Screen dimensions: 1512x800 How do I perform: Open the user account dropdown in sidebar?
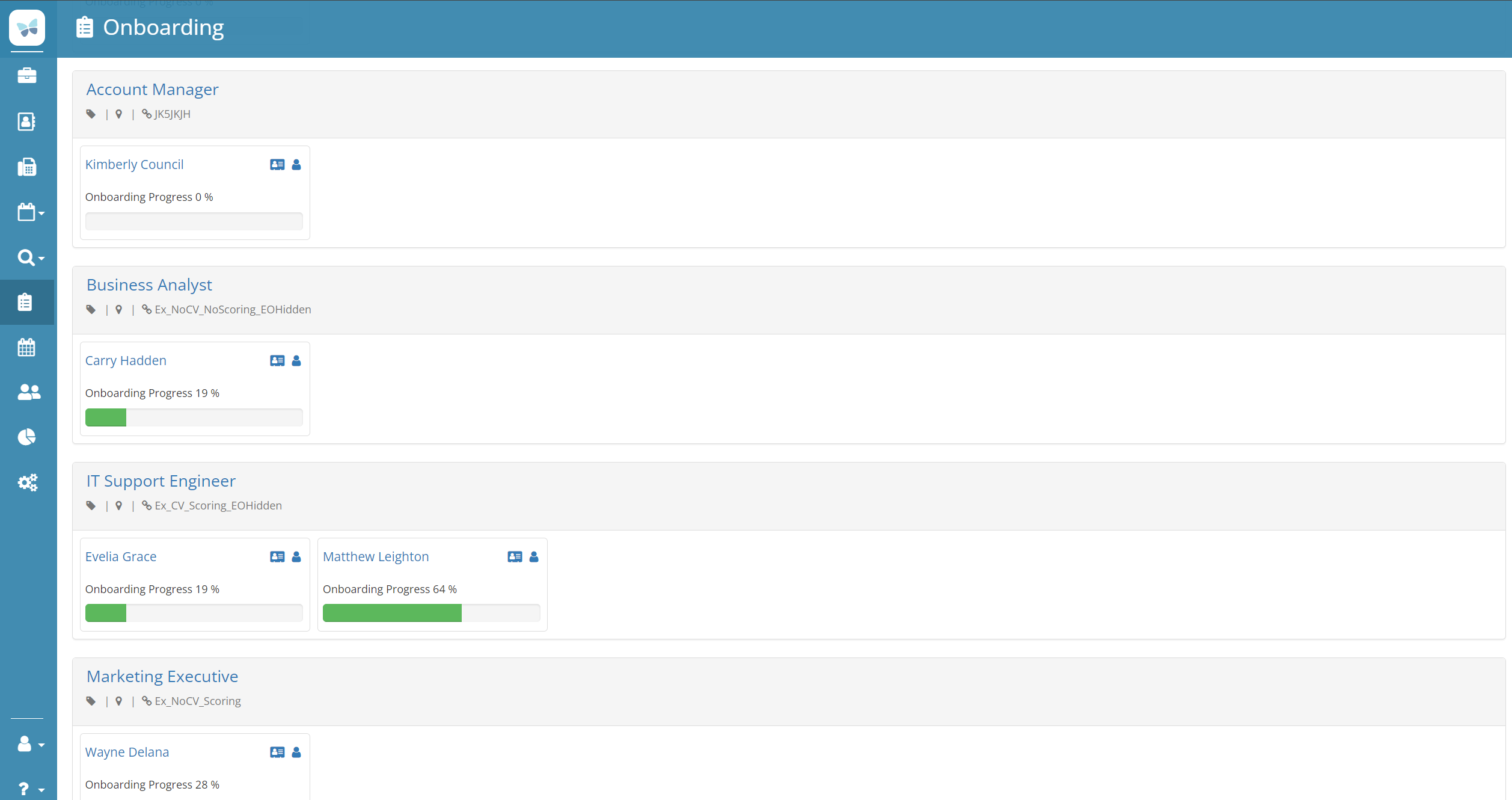(x=30, y=744)
